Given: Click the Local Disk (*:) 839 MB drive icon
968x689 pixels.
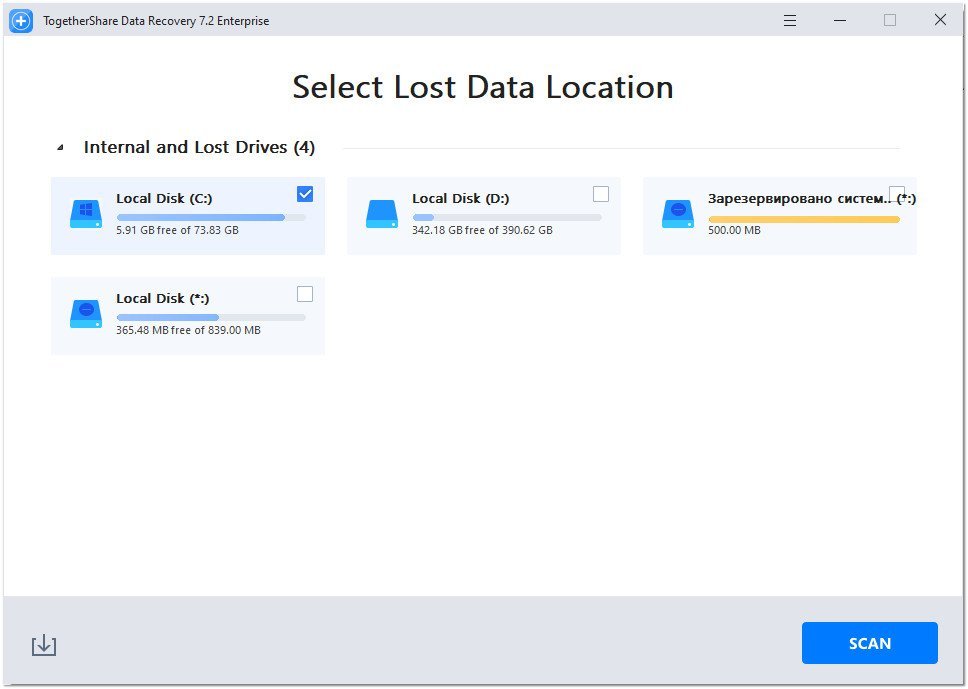Looking at the screenshot, I should tap(86, 314).
